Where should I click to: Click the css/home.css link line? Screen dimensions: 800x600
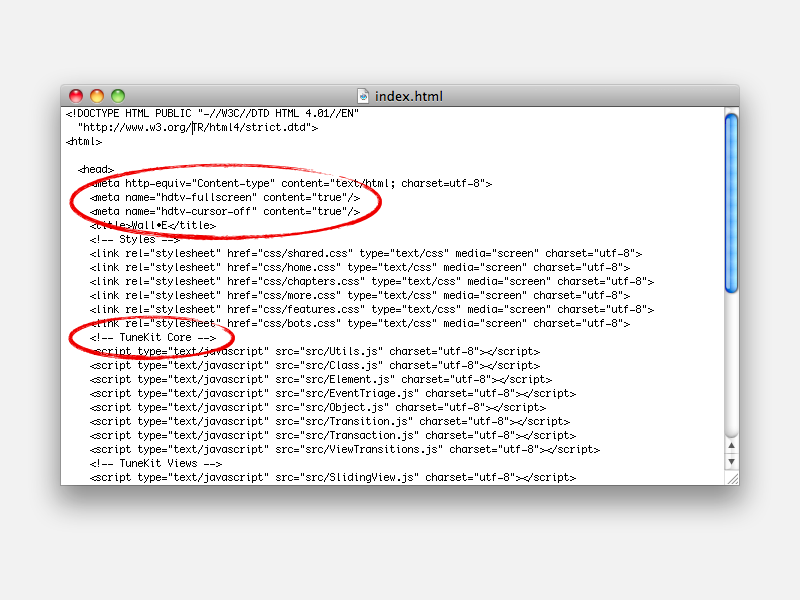coord(360,267)
